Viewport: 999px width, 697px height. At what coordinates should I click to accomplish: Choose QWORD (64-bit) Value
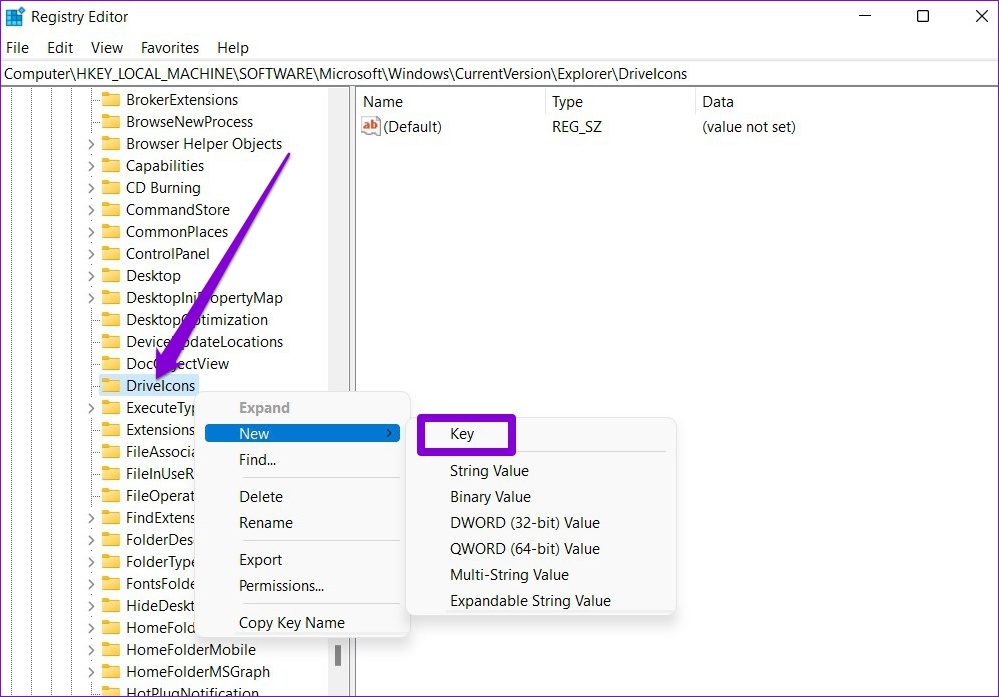(x=524, y=549)
